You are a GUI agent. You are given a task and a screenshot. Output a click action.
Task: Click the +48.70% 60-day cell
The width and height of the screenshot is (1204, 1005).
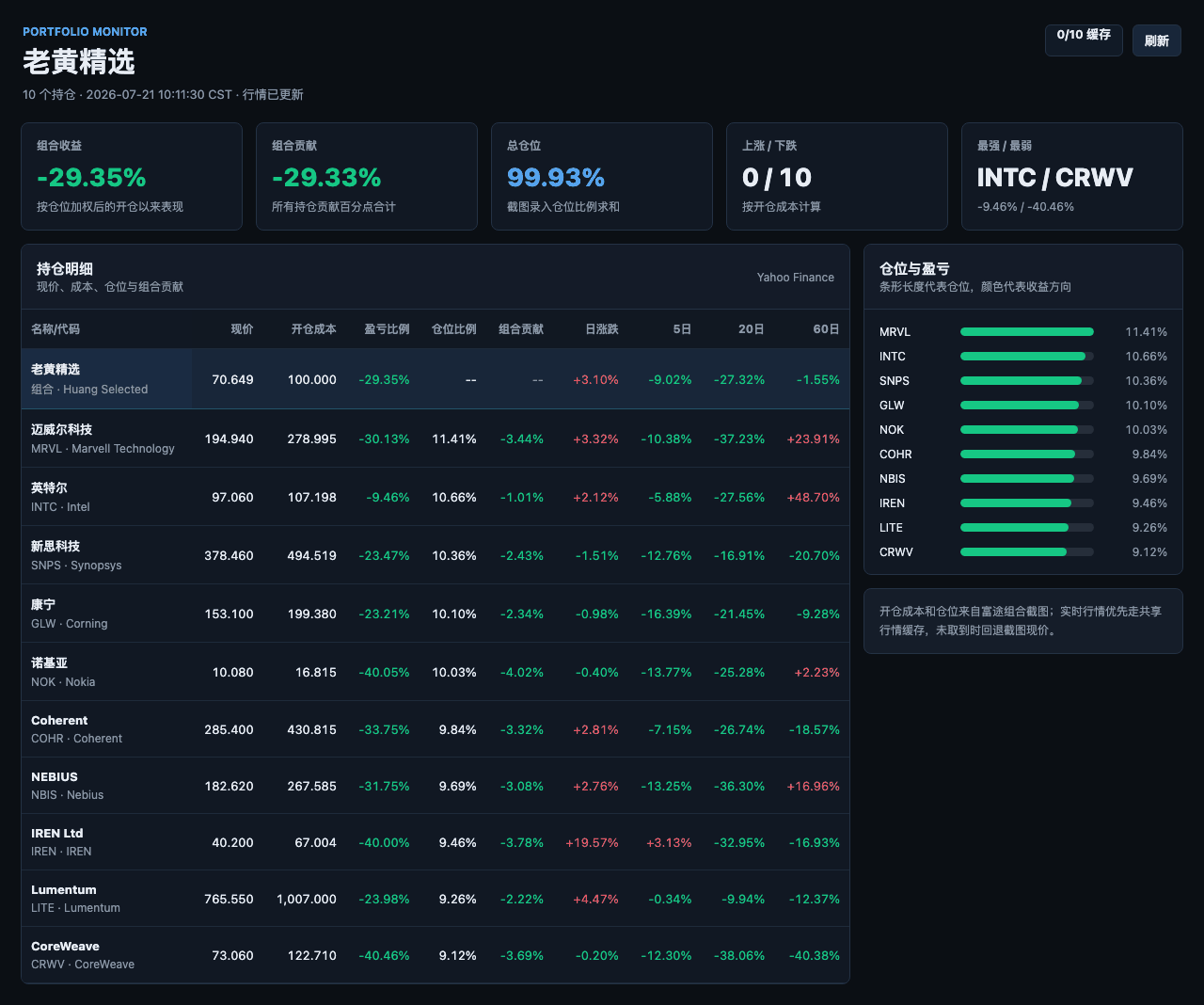pos(814,498)
